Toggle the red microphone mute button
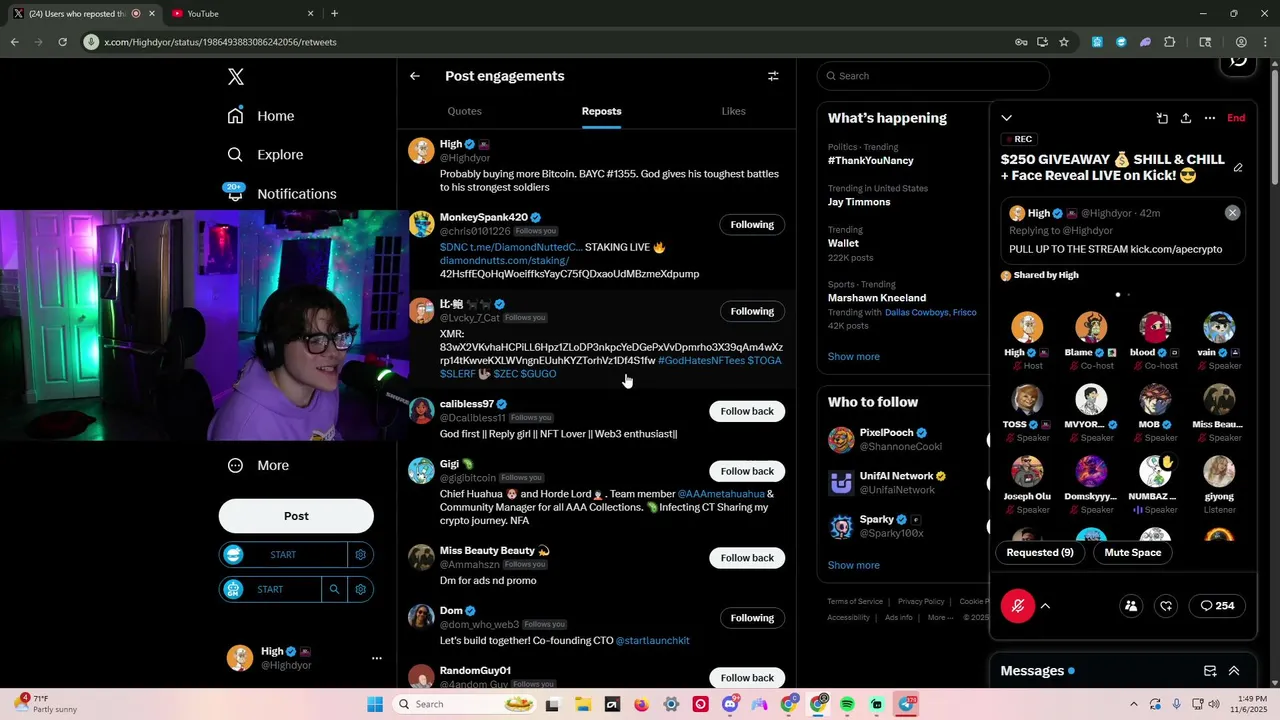This screenshot has width=1280, height=720. [x=1018, y=606]
